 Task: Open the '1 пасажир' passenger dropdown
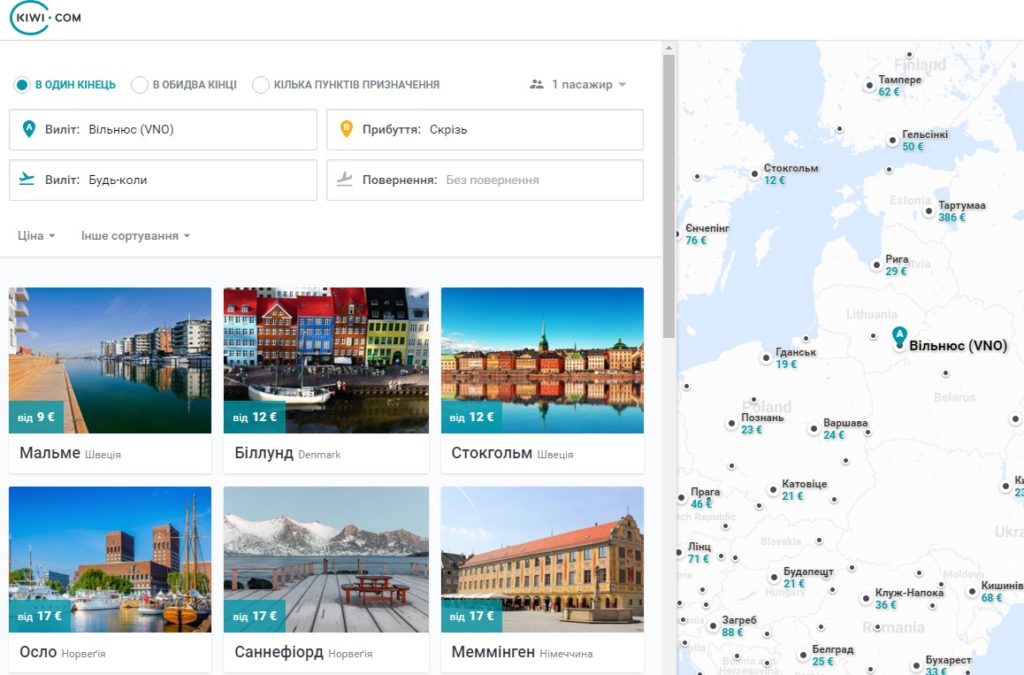coord(578,84)
